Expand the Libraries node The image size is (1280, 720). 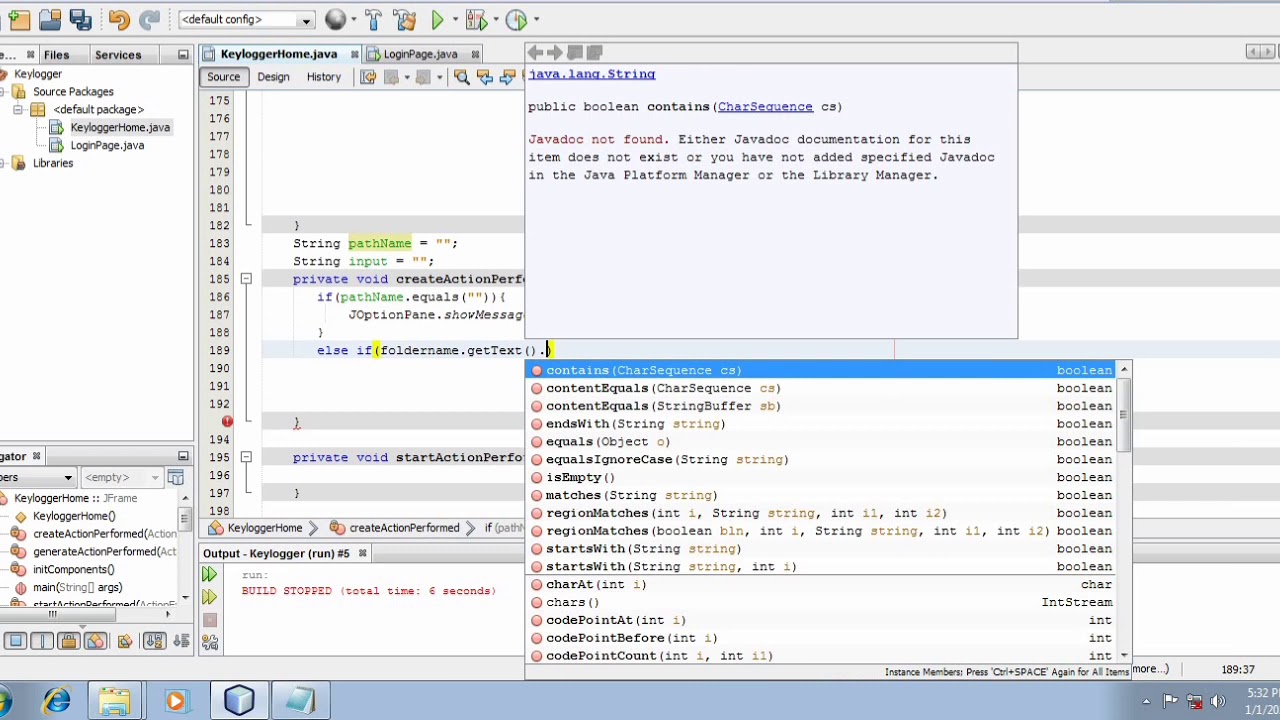click(x=4, y=163)
